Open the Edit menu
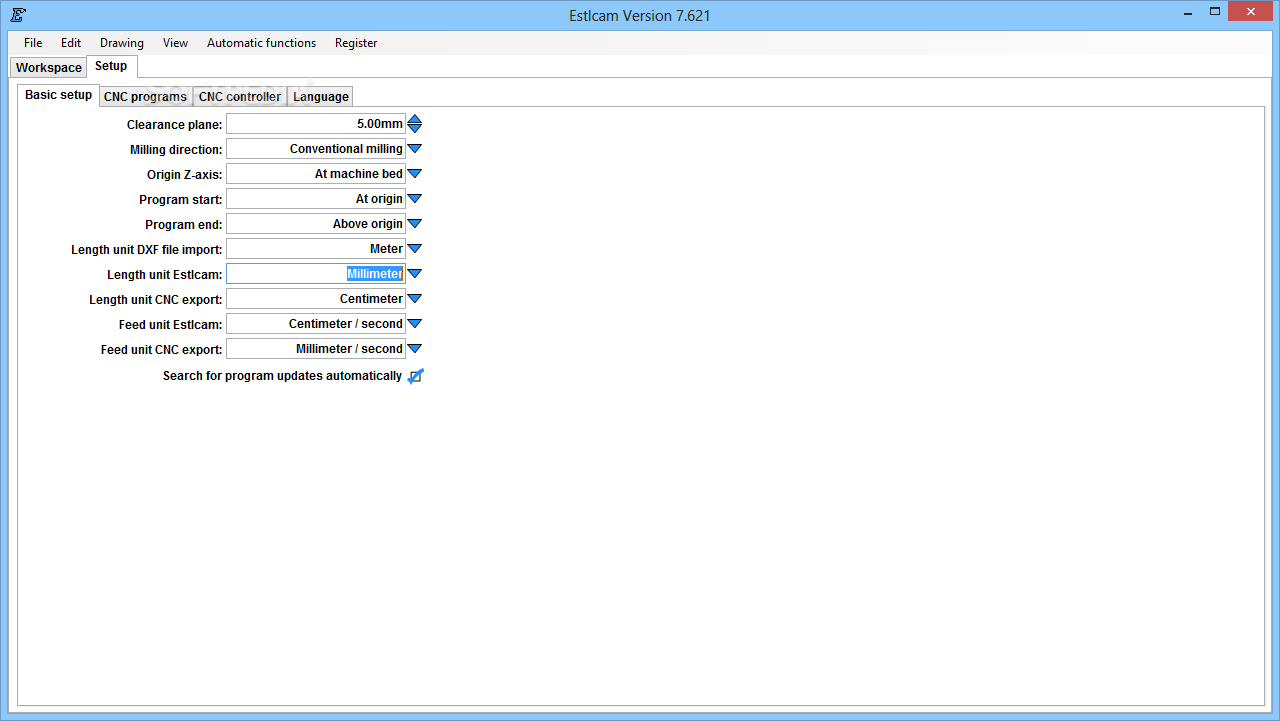This screenshot has width=1280, height=721. [71, 43]
